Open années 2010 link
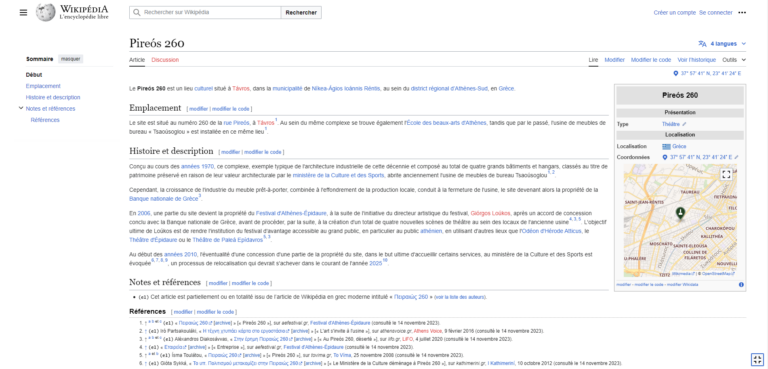Screen dimensions: 768x369 [x=180, y=254]
